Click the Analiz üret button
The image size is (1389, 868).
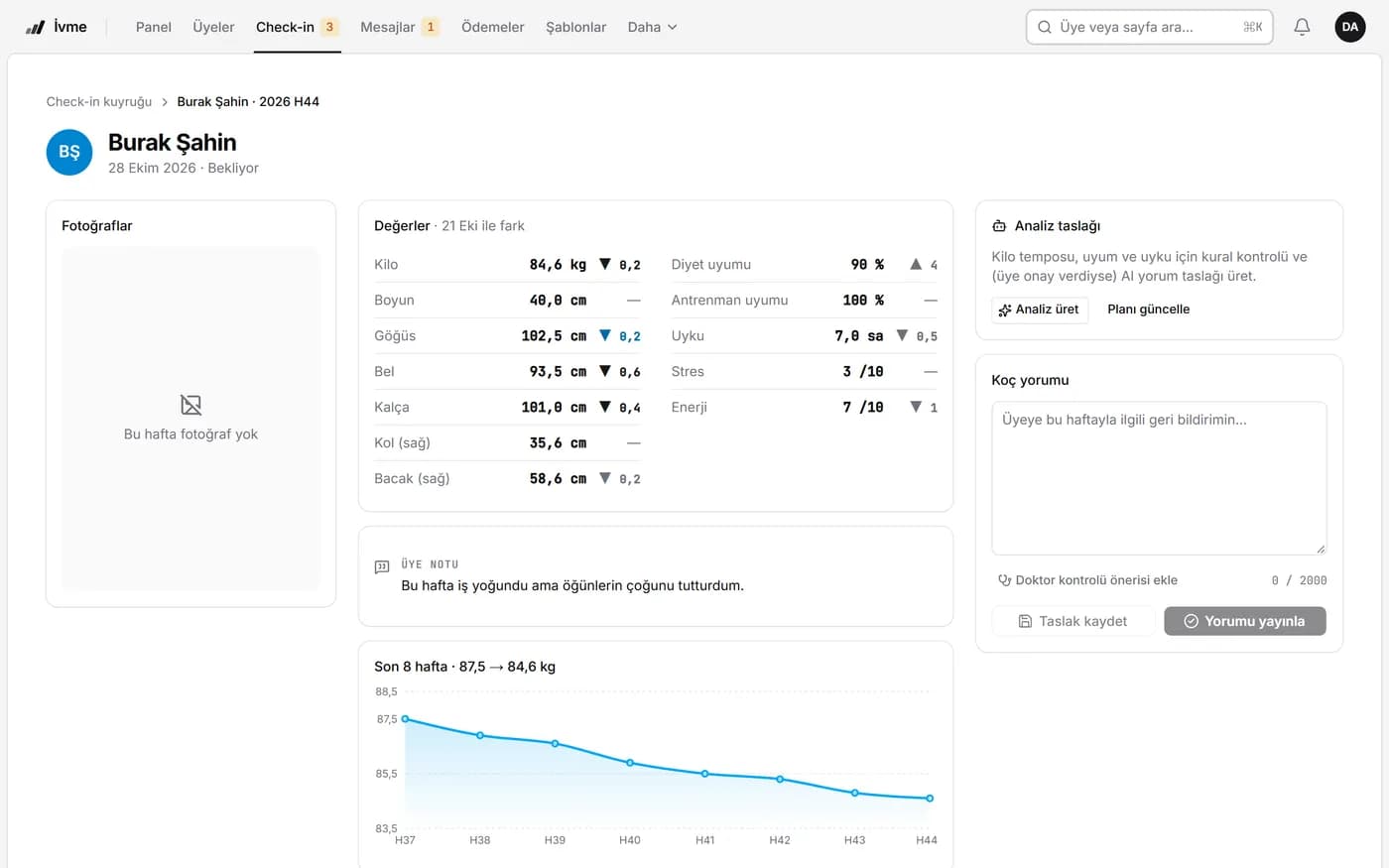click(1040, 310)
